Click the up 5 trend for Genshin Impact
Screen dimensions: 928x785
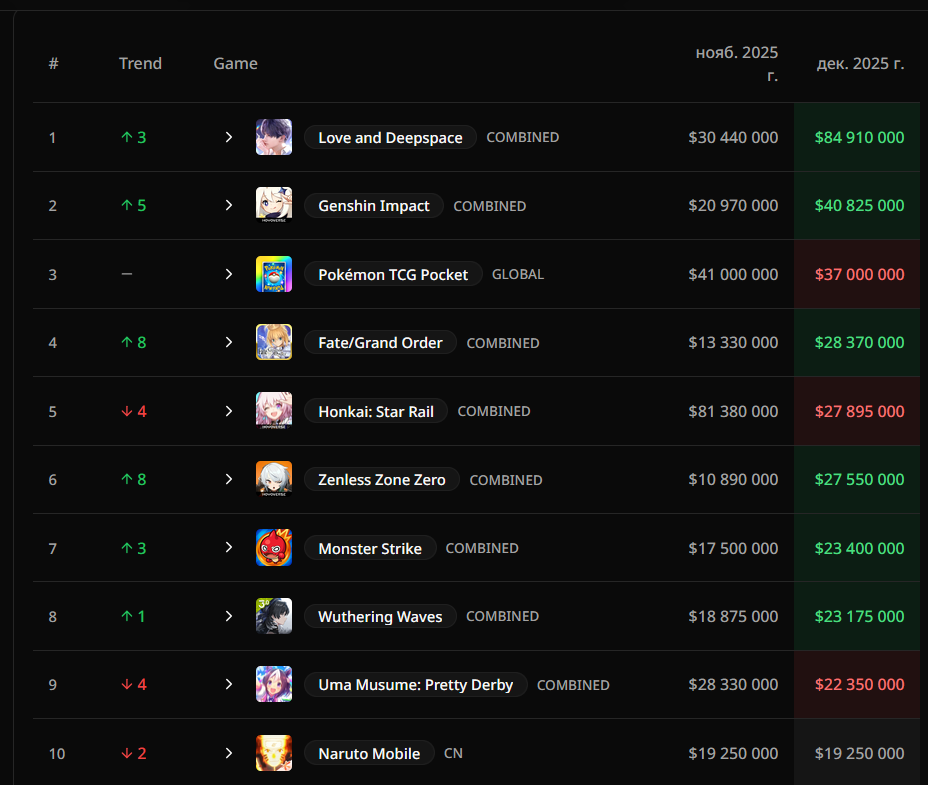pyautogui.click(x=133, y=205)
